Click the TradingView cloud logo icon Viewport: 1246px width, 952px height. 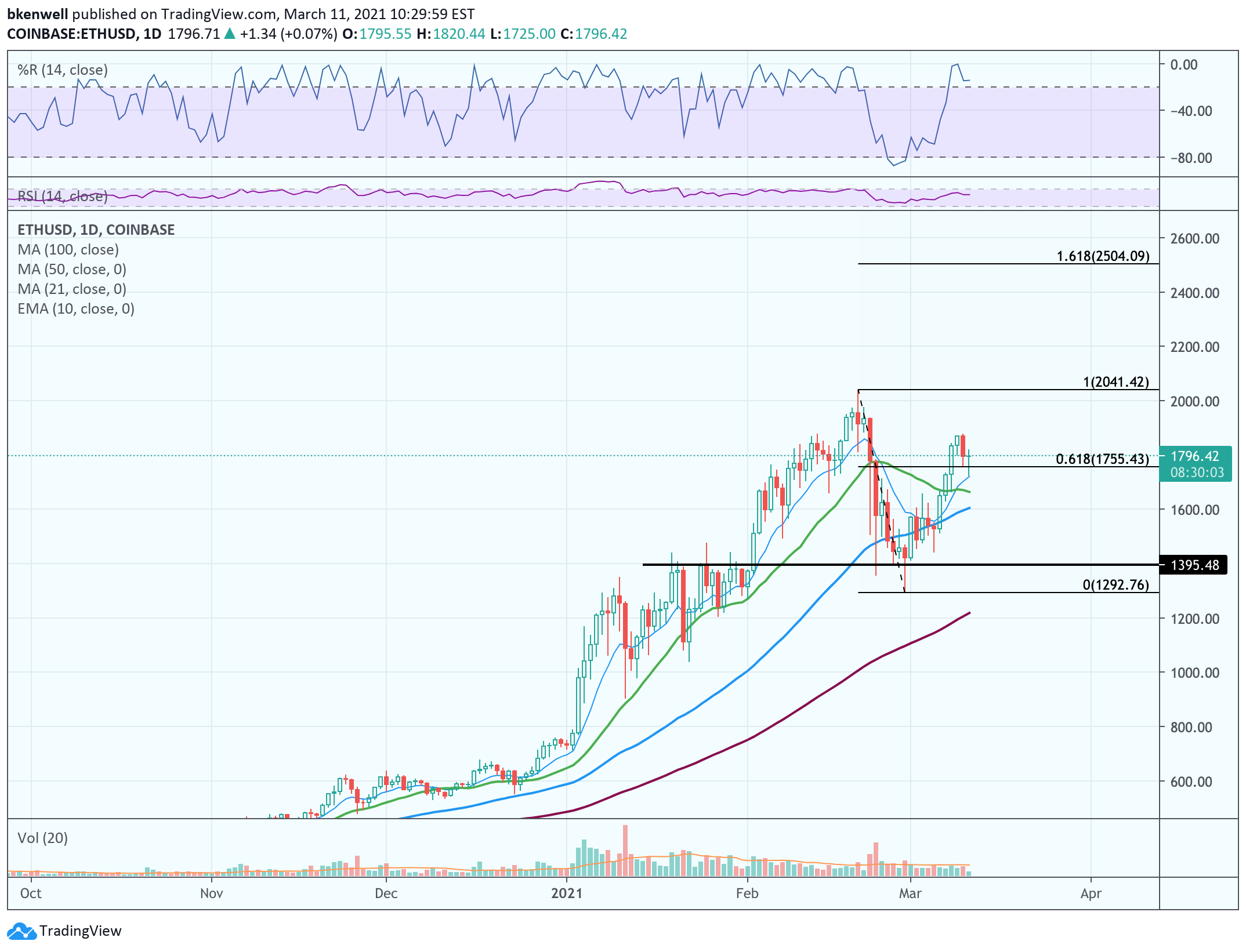point(21,931)
